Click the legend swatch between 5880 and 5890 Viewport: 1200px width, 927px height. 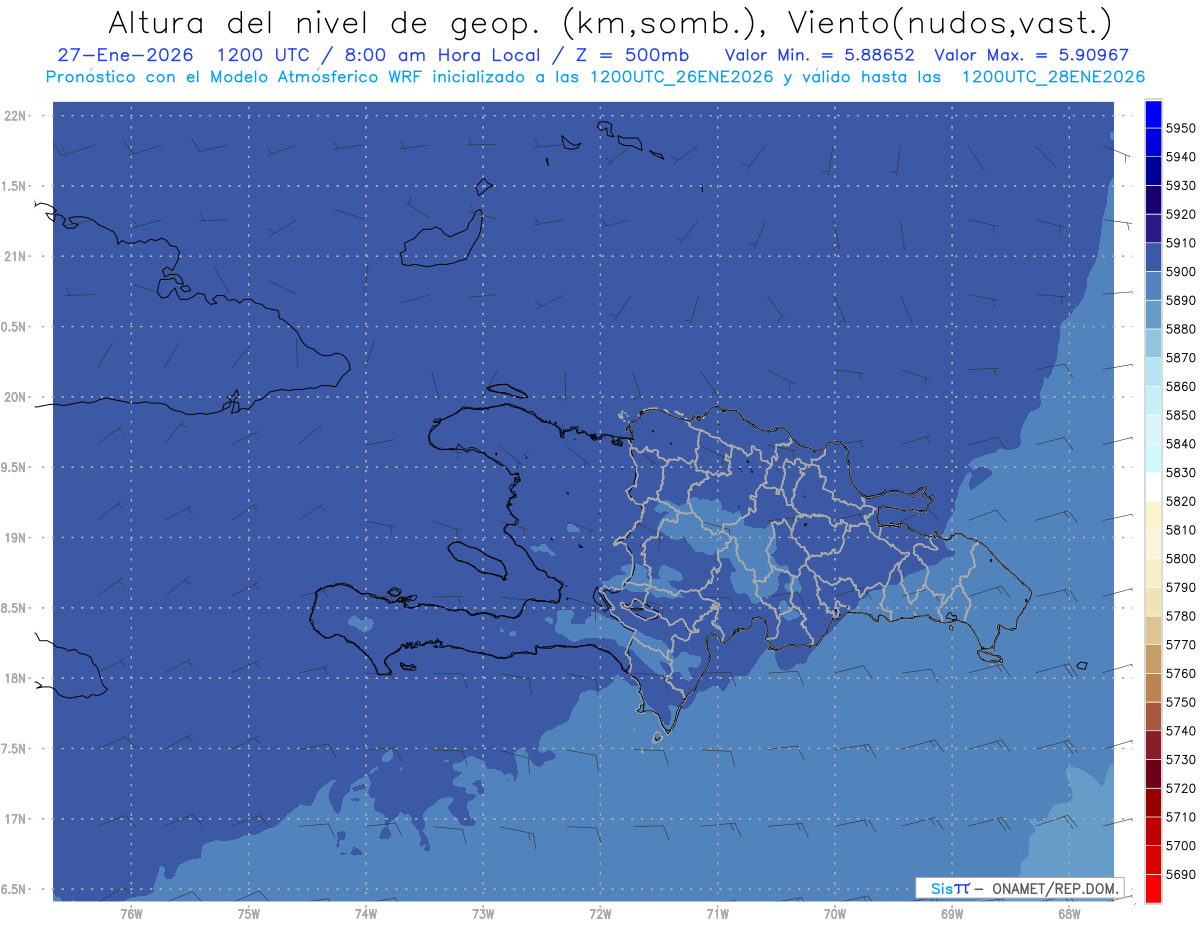point(1153,315)
